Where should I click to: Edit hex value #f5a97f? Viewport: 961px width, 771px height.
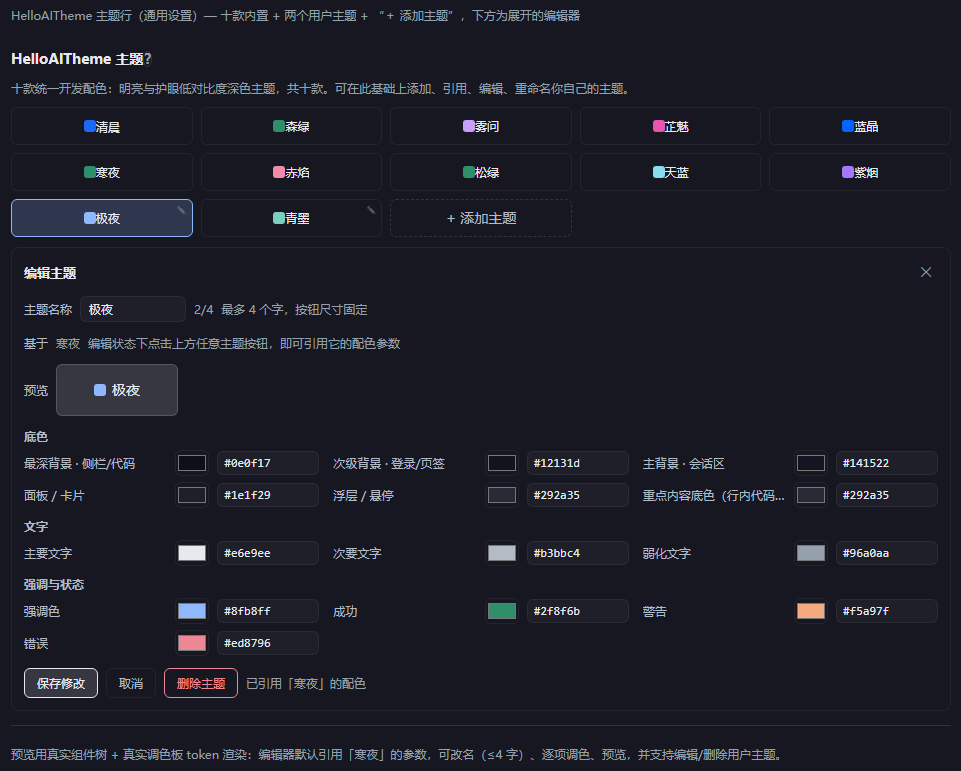point(887,611)
